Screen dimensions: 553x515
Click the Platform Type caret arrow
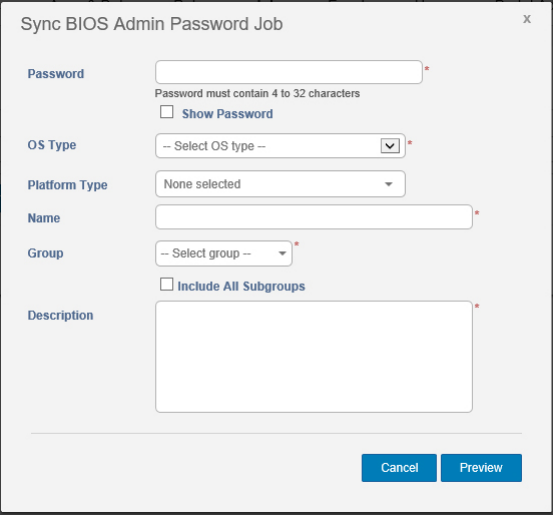point(389,184)
